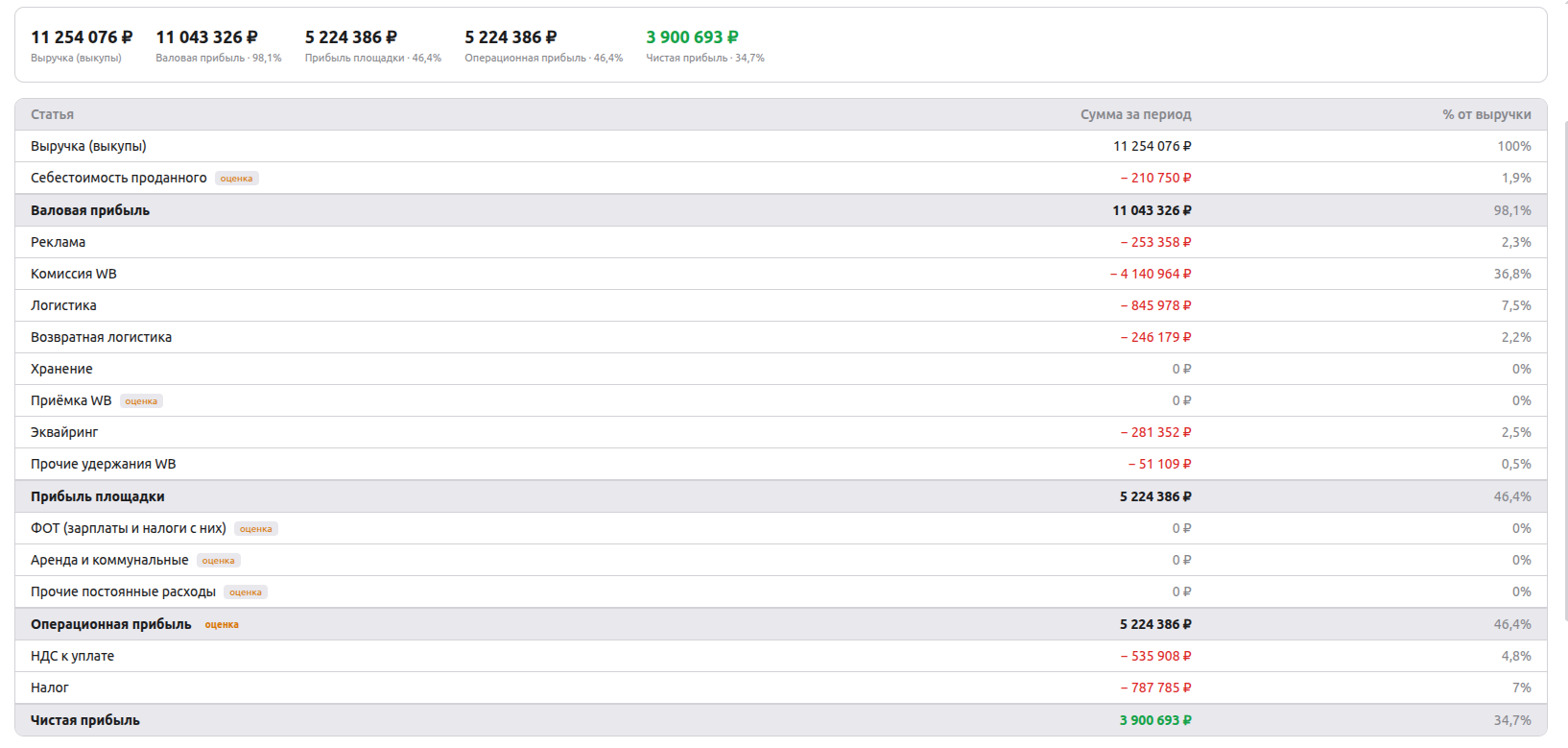Click the '% от выручки' column header

[1486, 114]
